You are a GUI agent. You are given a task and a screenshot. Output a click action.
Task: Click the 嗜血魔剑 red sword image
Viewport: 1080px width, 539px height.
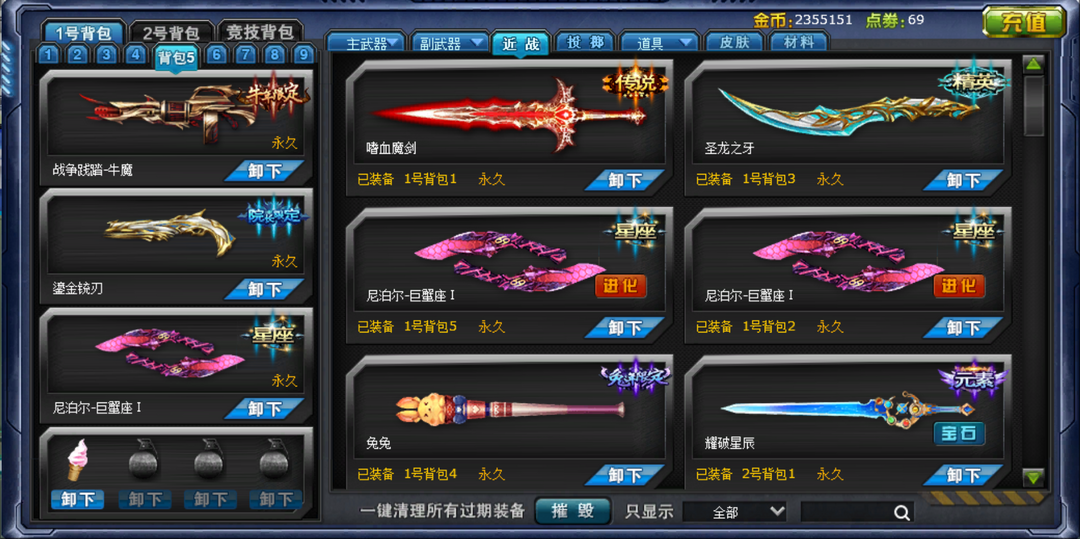pos(508,114)
